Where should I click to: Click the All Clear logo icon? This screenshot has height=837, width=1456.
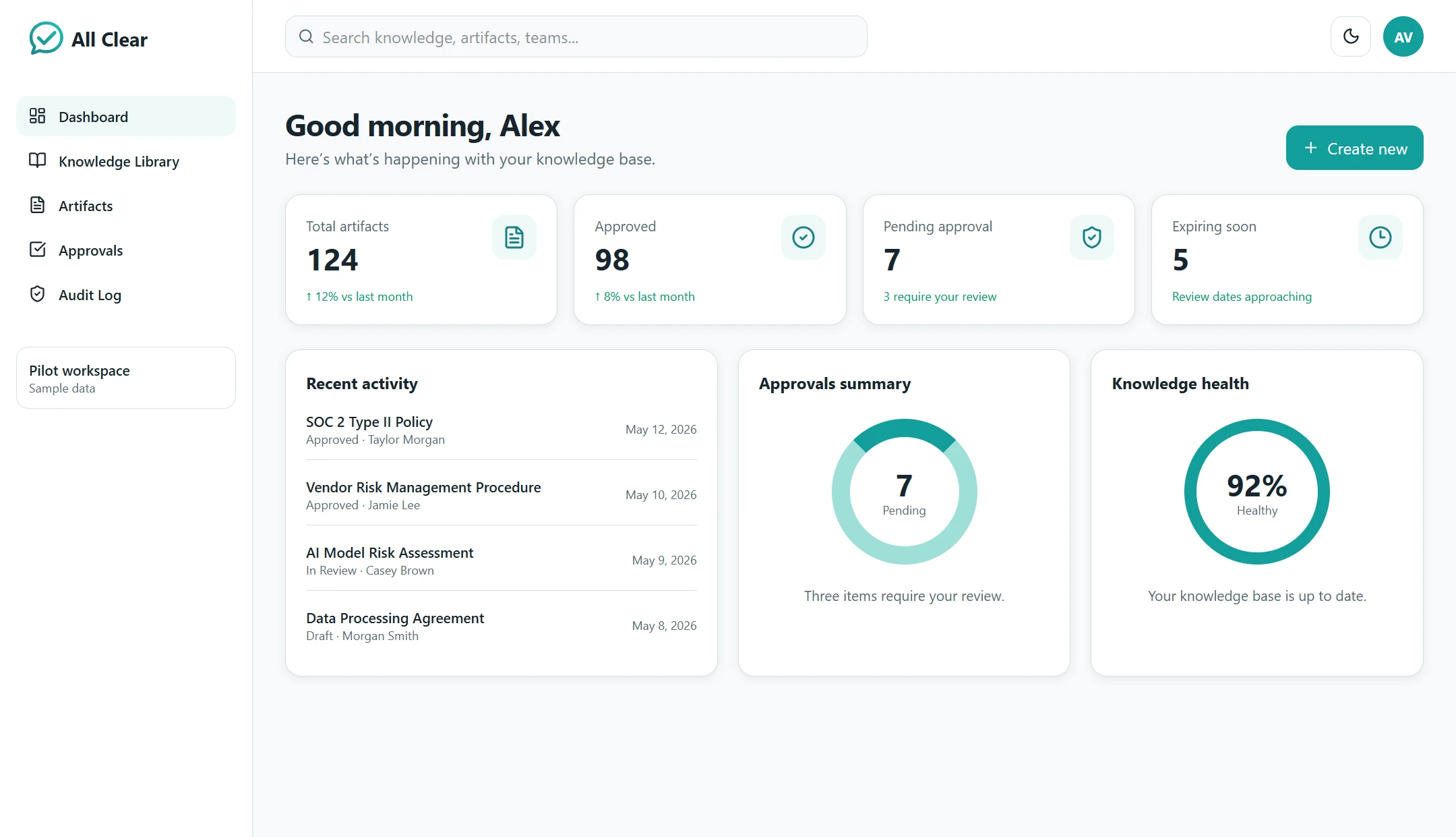pyautogui.click(x=46, y=38)
